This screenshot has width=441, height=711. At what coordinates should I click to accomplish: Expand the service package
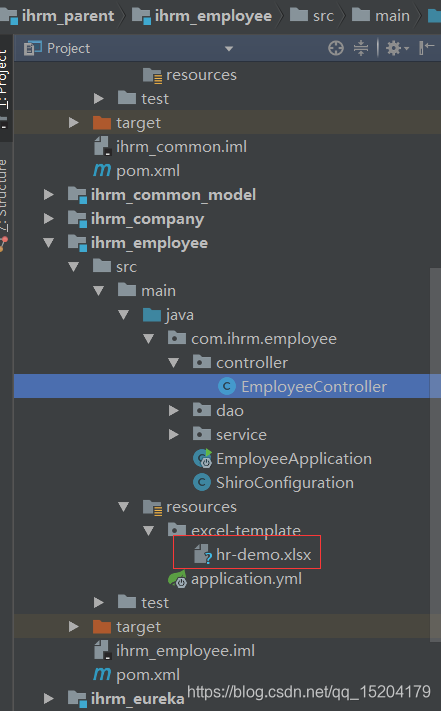pos(173,434)
